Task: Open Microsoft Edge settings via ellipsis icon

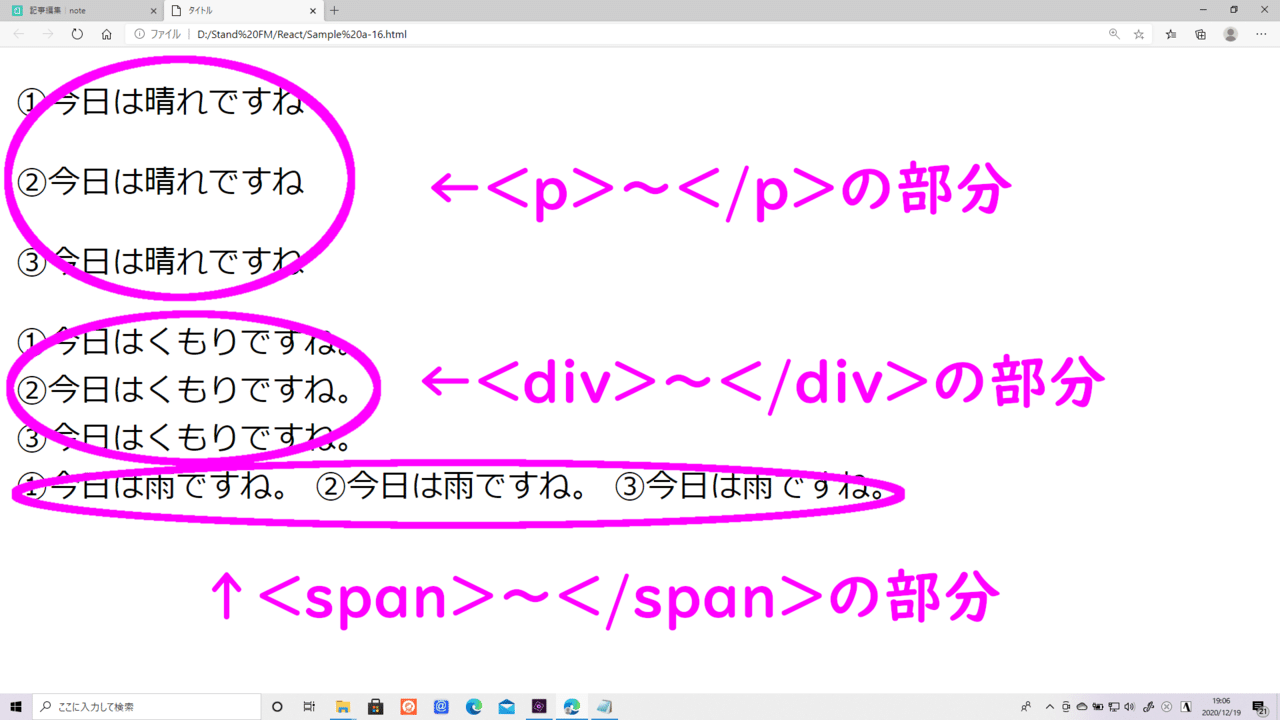Action: (x=1261, y=34)
